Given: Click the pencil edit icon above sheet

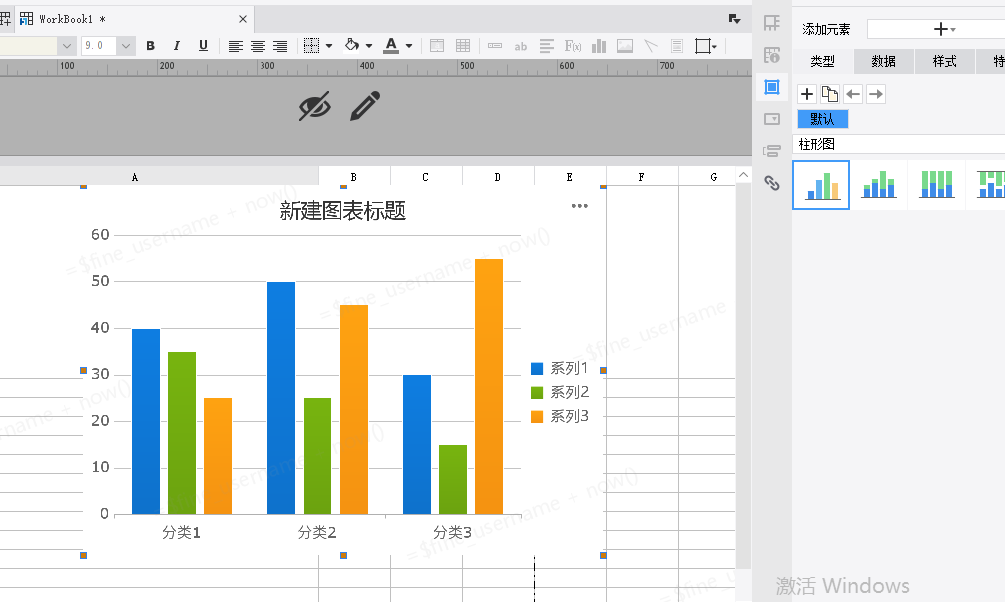Looking at the screenshot, I should click(365, 106).
